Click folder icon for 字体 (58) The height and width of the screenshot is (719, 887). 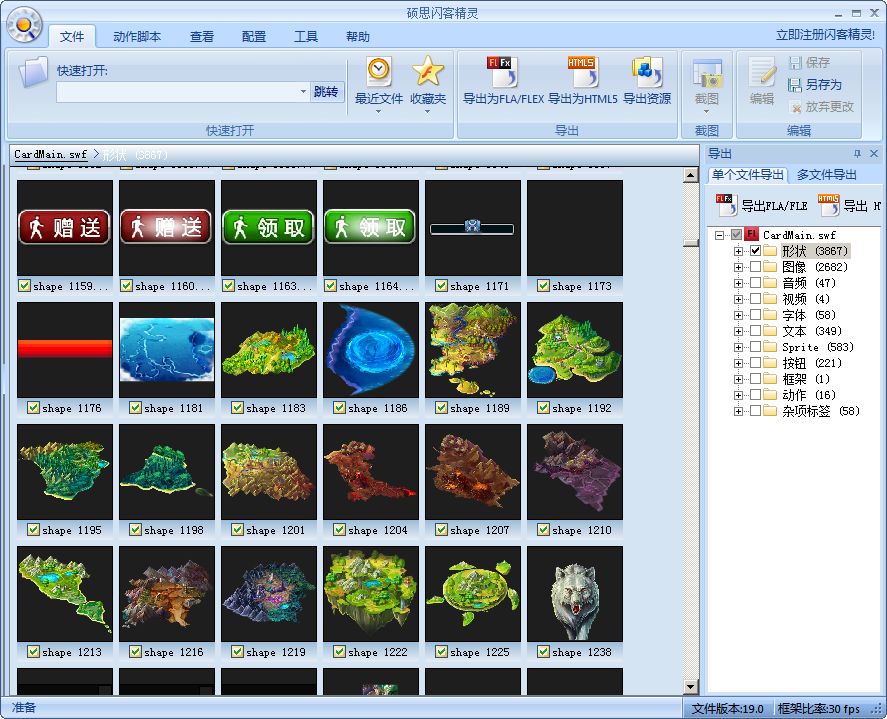(769, 315)
